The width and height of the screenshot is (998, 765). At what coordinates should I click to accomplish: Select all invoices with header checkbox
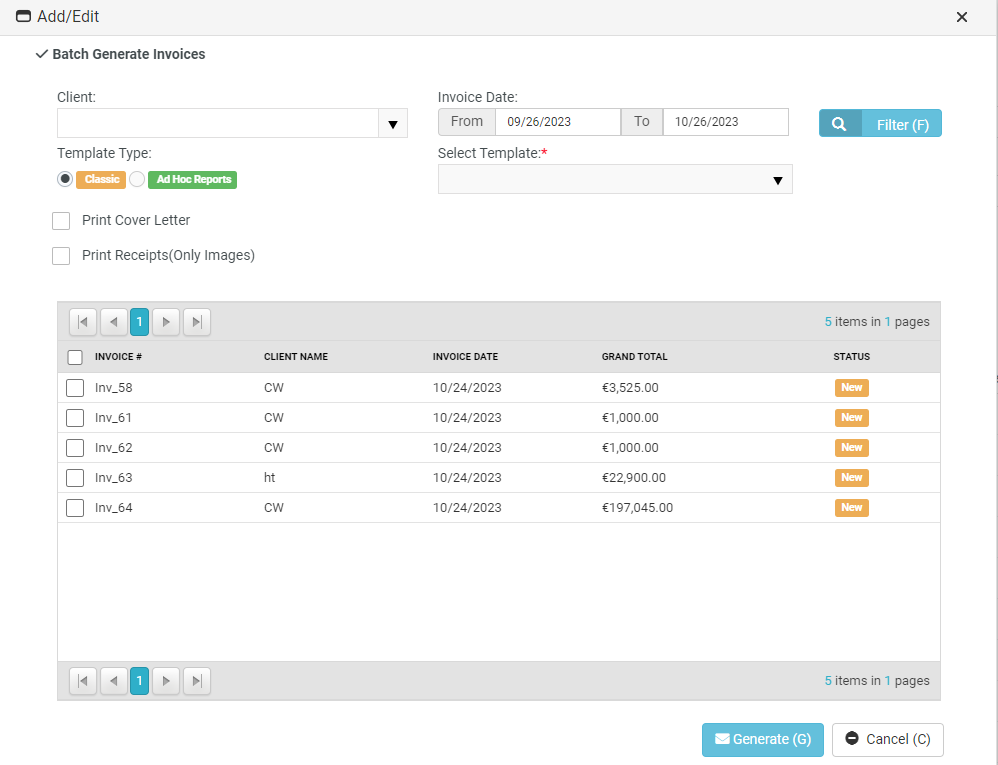pyautogui.click(x=74, y=356)
